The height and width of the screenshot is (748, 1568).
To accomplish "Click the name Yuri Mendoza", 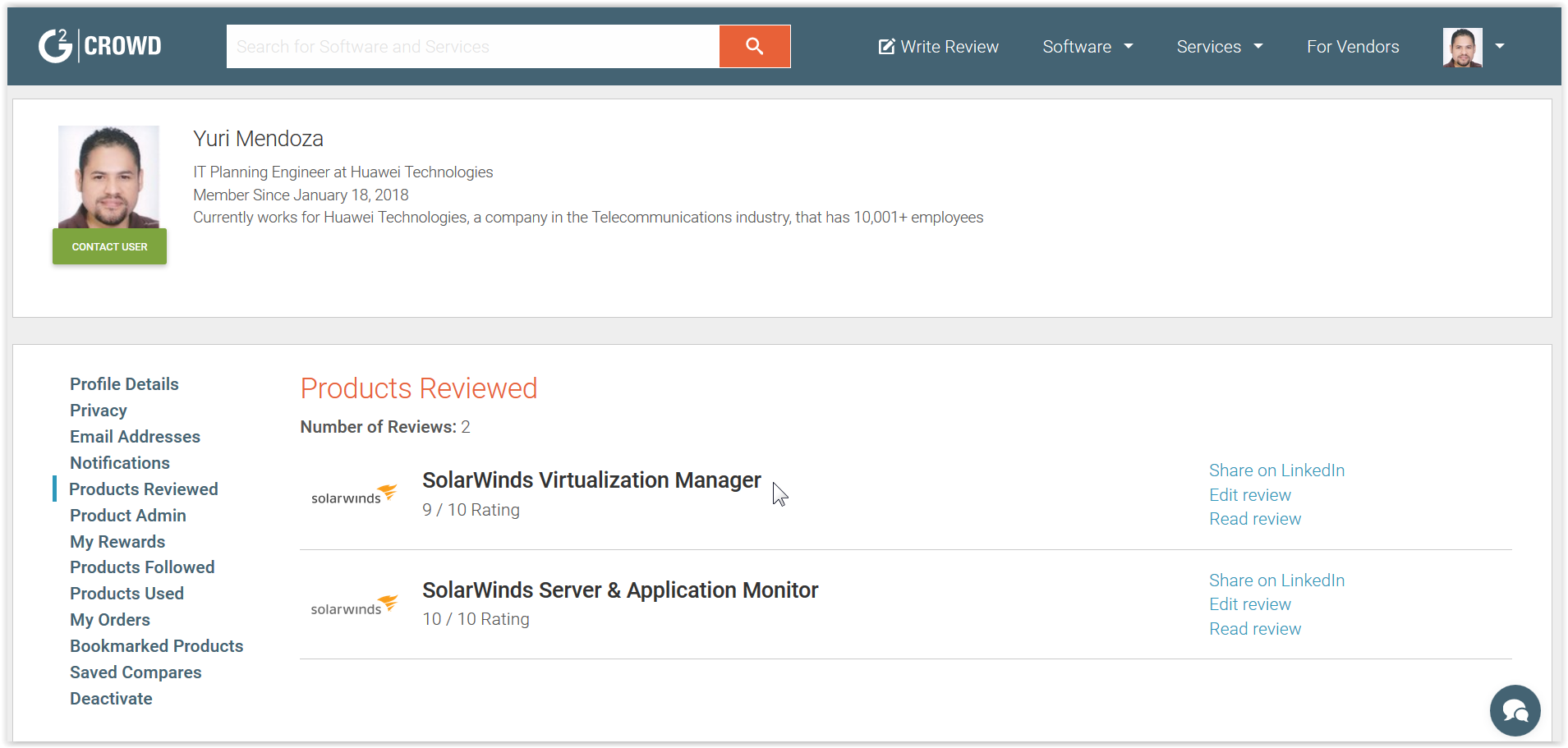I will tap(258, 139).
